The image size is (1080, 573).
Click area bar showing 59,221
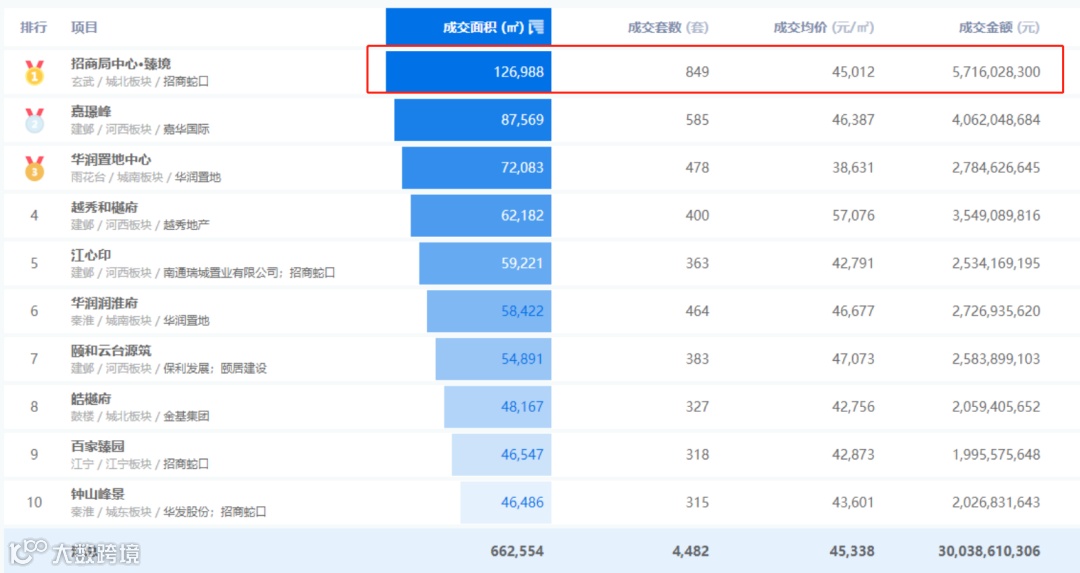pyautogui.click(x=485, y=263)
